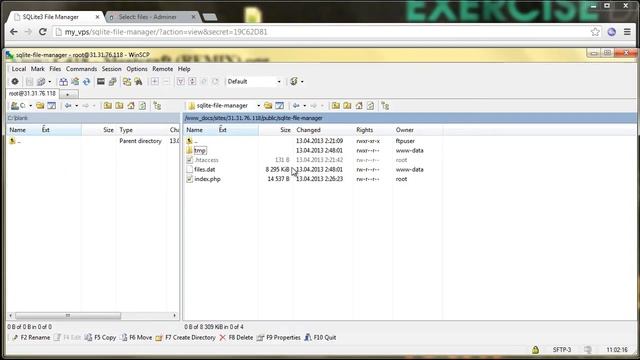Image resolution: width=640 pixels, height=360 pixels.
Task: Toggle directory tree in remote panel
Action: pos(385,106)
